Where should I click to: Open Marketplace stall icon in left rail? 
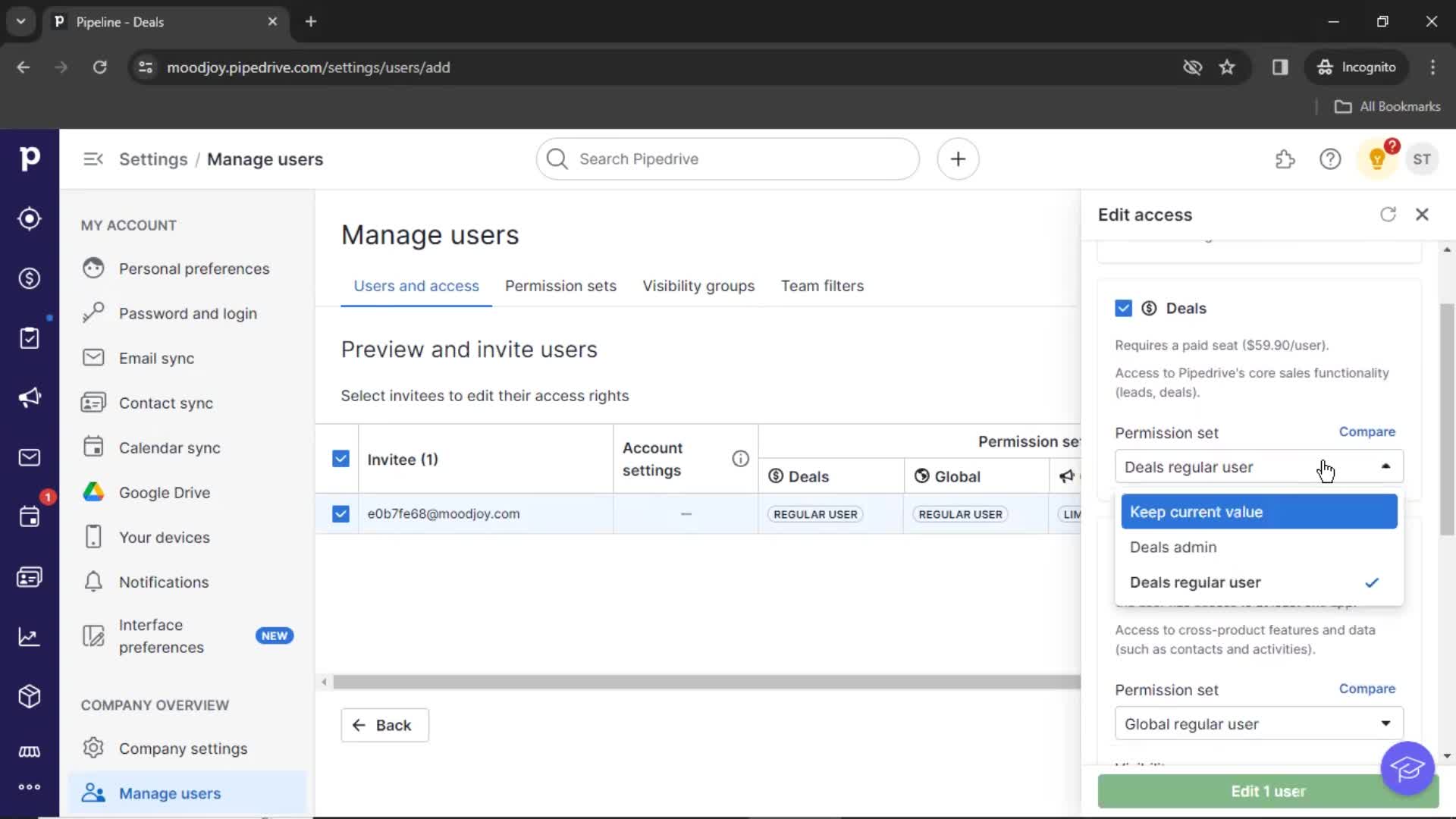(29, 752)
